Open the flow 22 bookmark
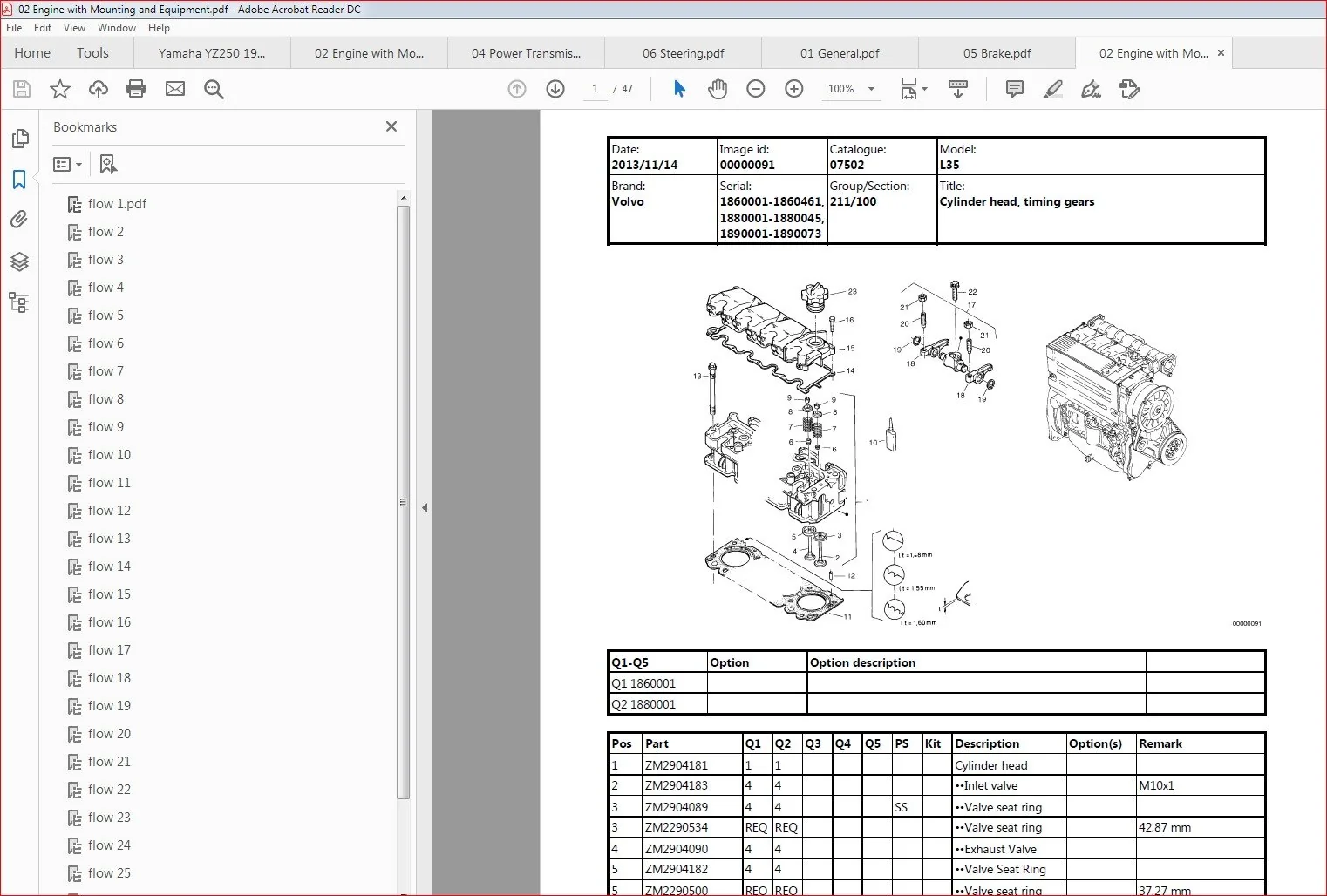This screenshot has width=1327, height=896. (x=109, y=790)
